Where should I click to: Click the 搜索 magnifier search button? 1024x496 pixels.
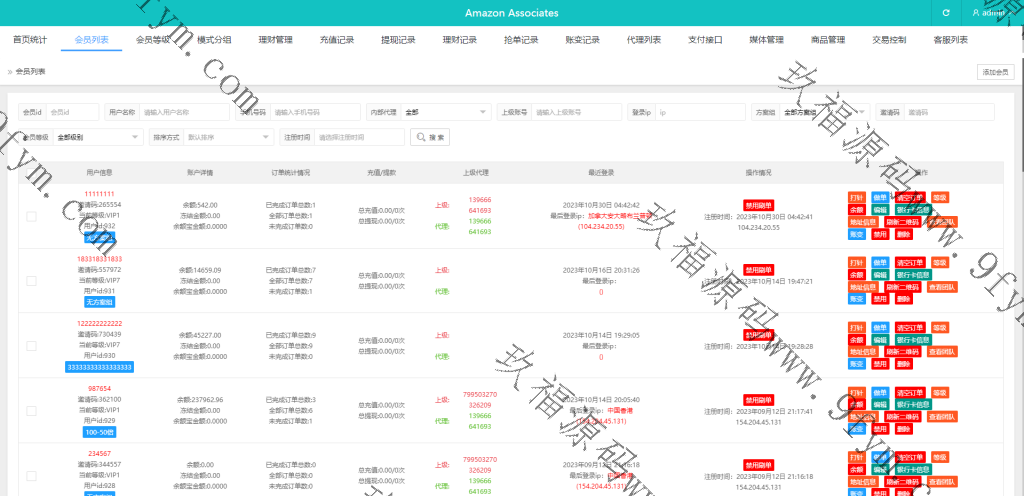tap(430, 137)
